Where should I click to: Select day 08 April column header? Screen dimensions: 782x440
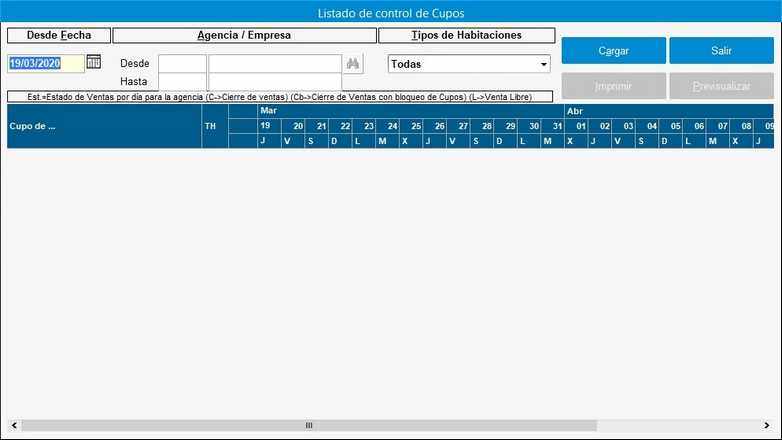coord(742,126)
